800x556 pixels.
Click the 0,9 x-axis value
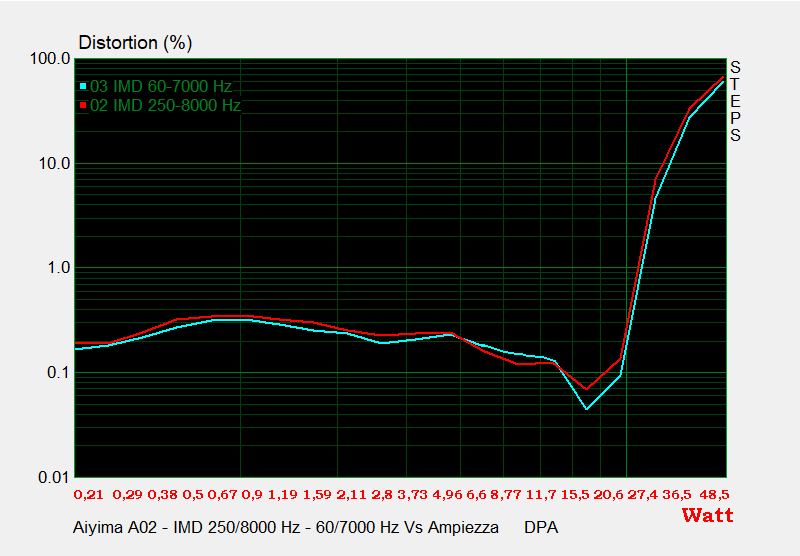tap(252, 494)
